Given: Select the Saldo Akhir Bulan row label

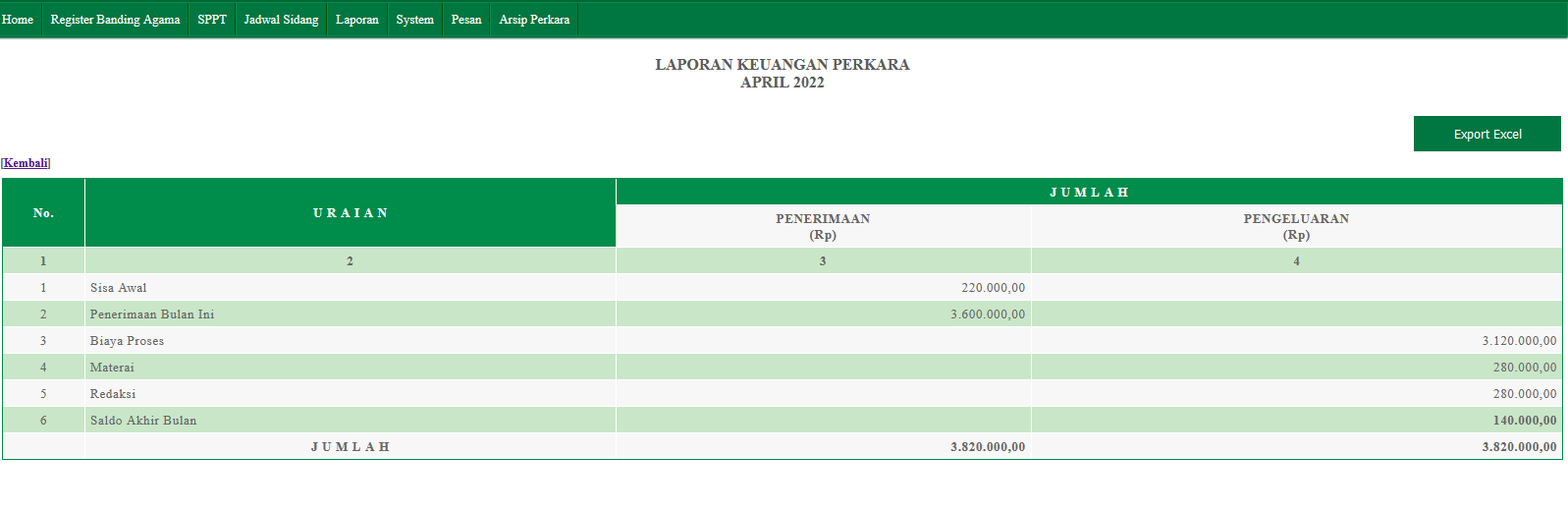Looking at the screenshot, I should click(x=143, y=421).
